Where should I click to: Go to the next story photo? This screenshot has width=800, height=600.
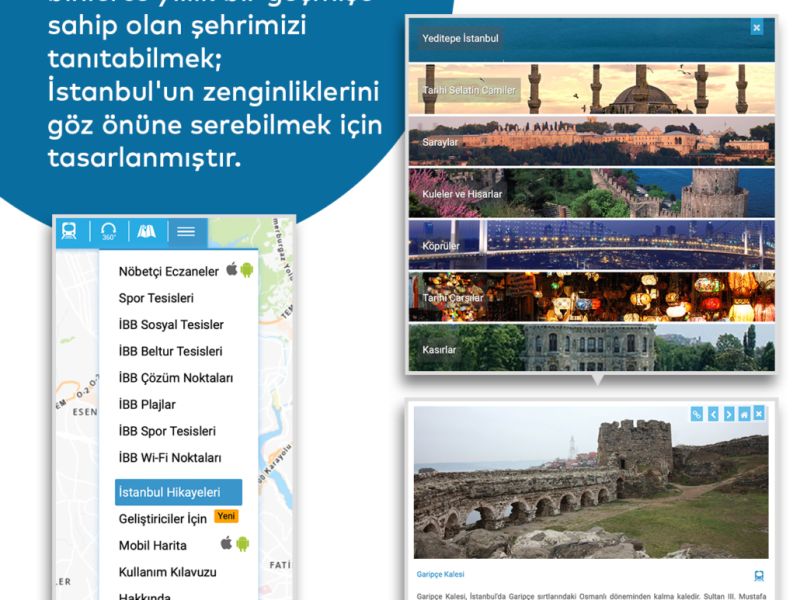click(729, 414)
